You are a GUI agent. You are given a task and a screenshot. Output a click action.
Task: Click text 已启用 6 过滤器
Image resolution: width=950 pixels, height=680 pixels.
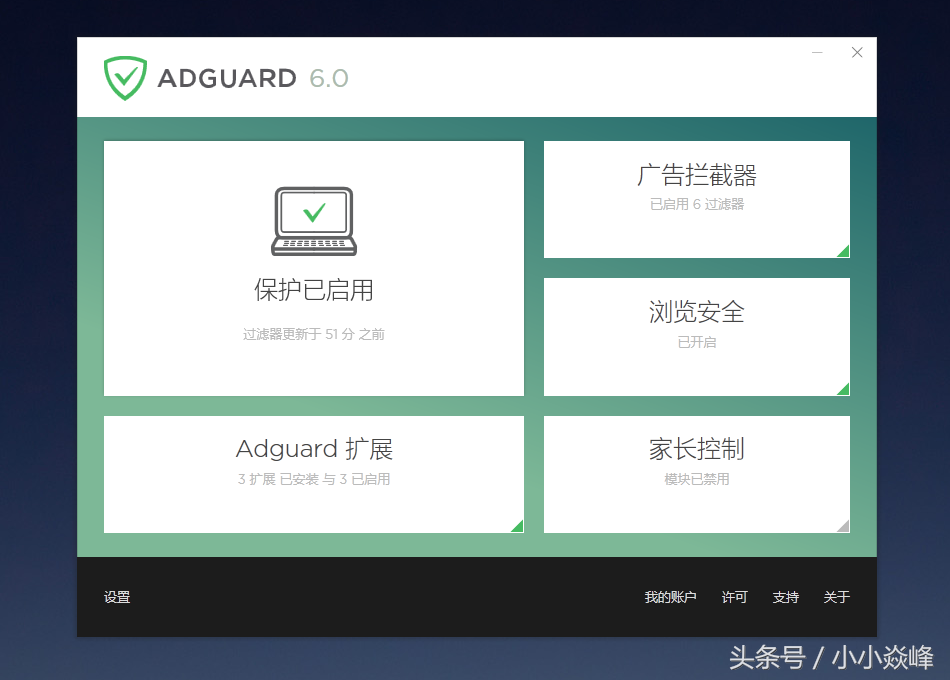click(697, 204)
